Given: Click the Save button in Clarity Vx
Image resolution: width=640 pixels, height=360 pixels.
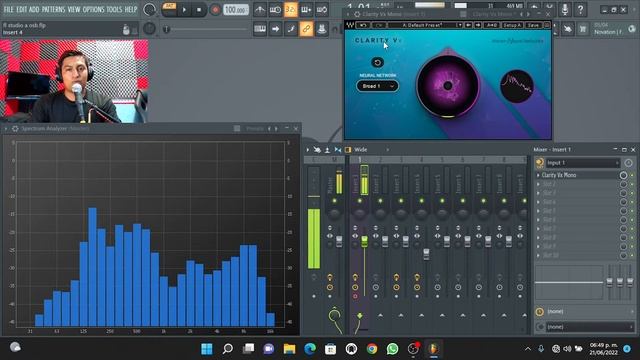Looking at the screenshot, I should click(x=533, y=25).
